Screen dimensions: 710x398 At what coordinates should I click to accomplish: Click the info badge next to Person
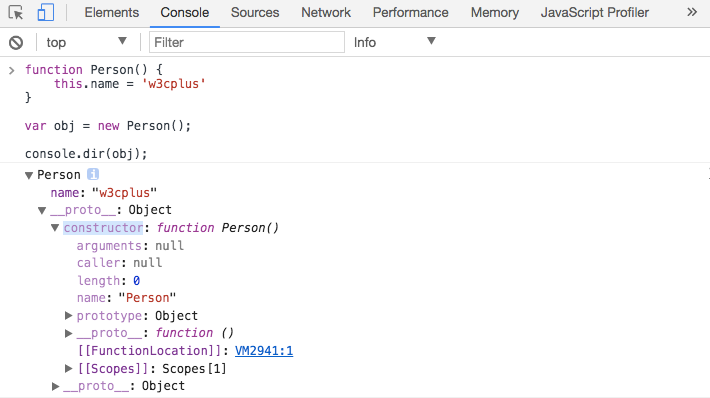(93, 174)
